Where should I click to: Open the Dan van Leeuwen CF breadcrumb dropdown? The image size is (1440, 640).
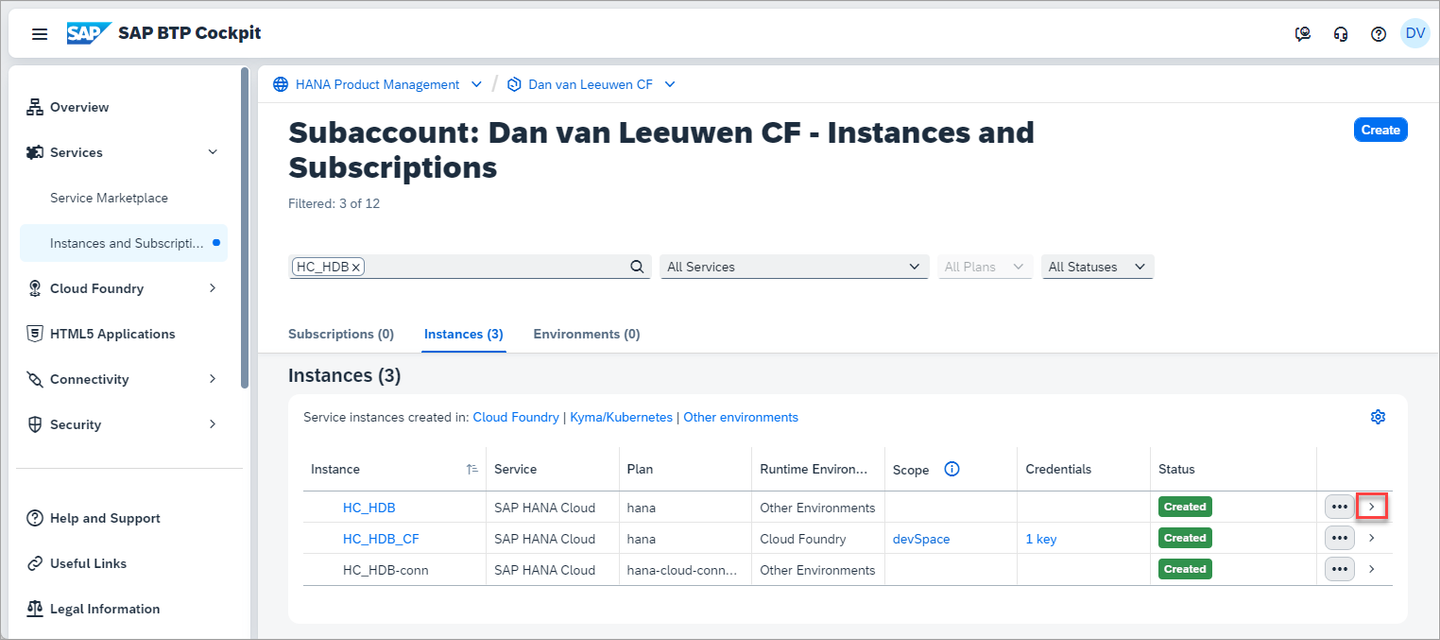coord(670,85)
